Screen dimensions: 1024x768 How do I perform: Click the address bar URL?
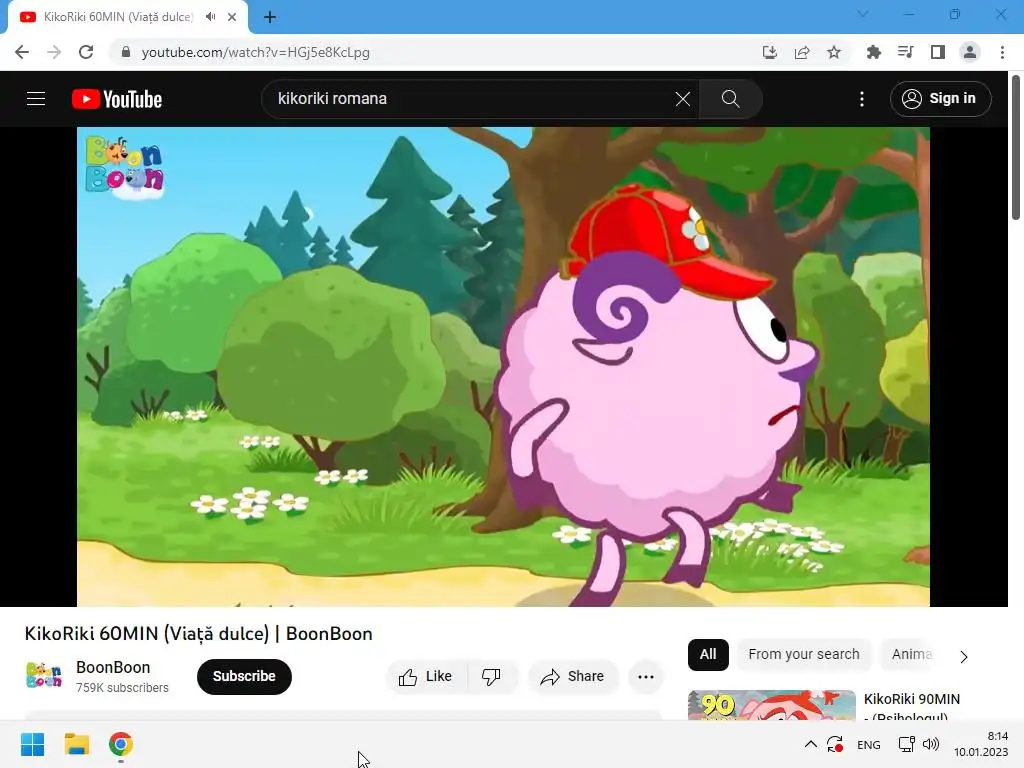tap(255, 52)
